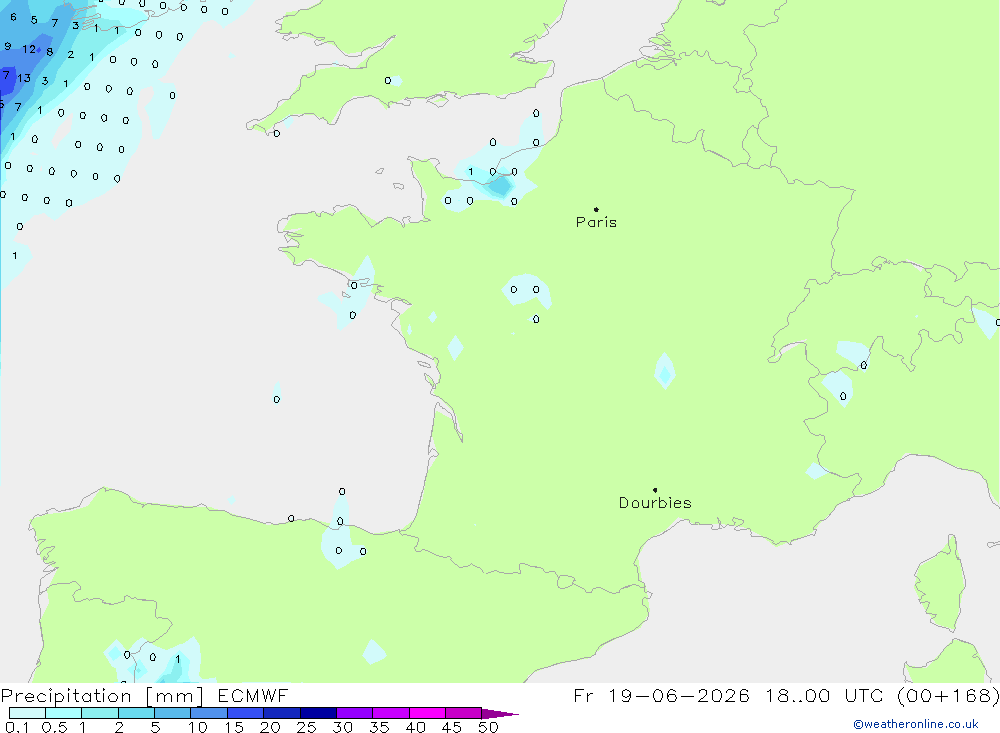This screenshot has width=1000, height=733.
Task: Click the legend label '35'
Action: pyautogui.click(x=379, y=727)
